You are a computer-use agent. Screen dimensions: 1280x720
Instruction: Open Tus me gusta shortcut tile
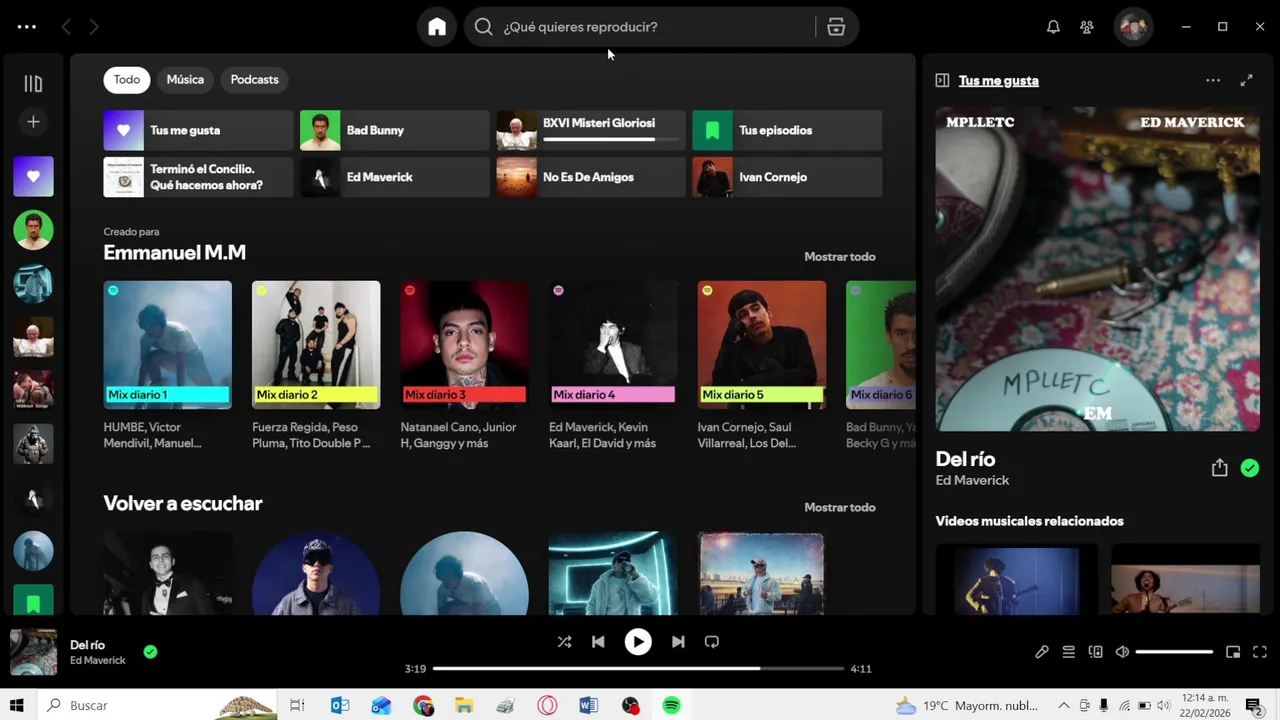[198, 130]
